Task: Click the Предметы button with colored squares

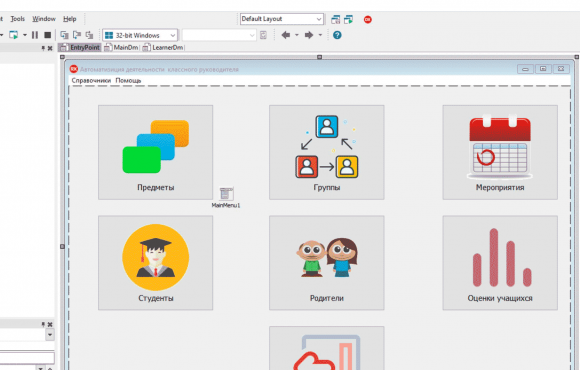Action: pyautogui.click(x=155, y=152)
